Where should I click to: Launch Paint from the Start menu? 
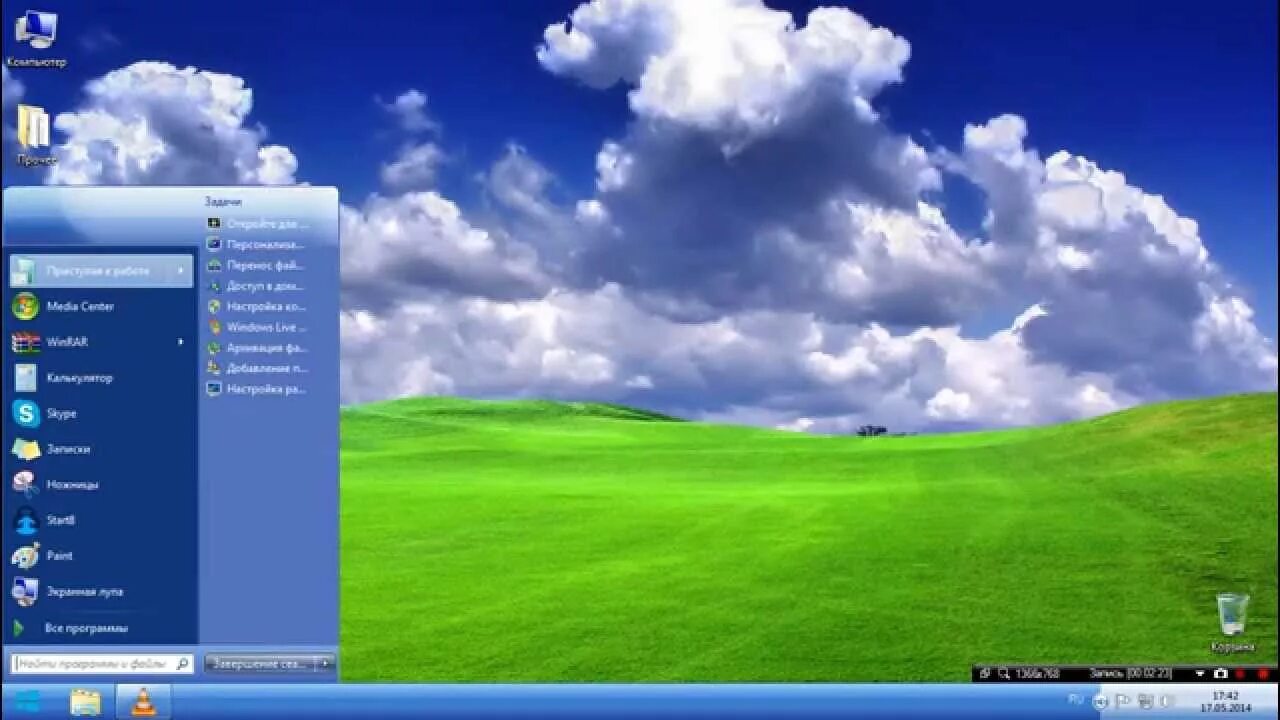100,556
